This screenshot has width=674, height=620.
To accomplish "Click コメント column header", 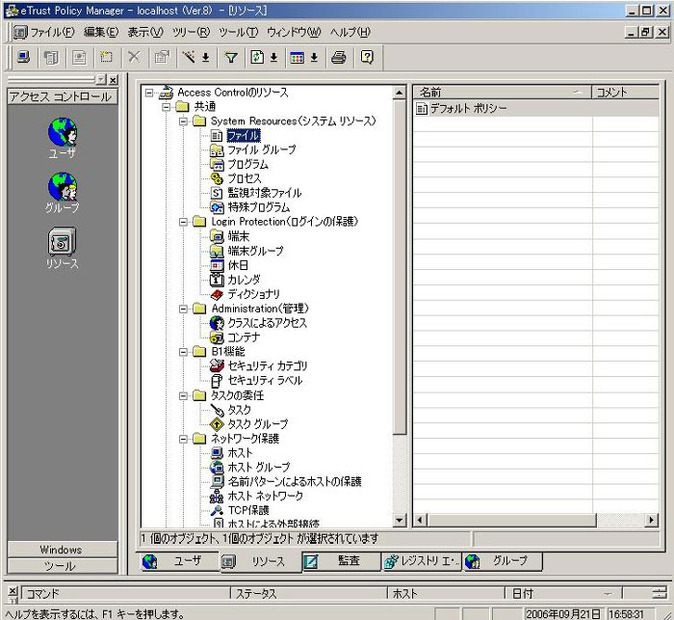I will pos(625,92).
